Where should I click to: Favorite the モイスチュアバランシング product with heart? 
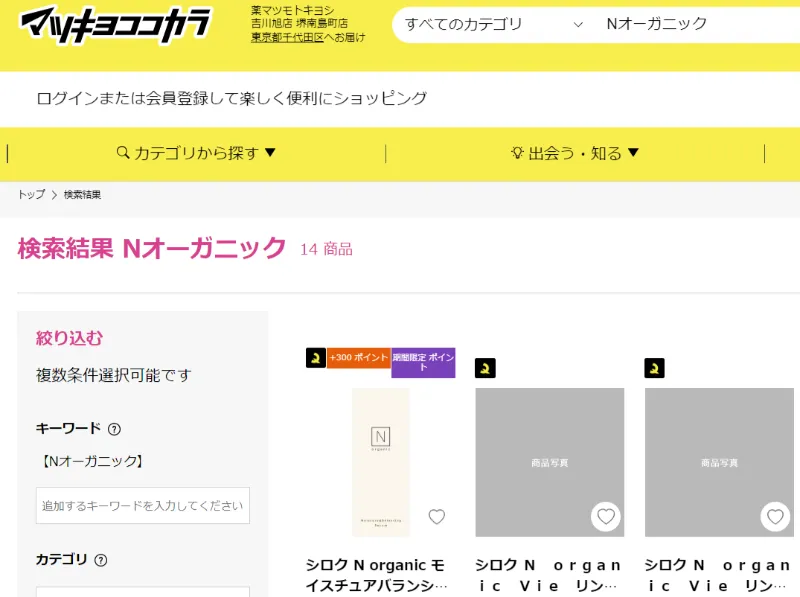coord(437,516)
